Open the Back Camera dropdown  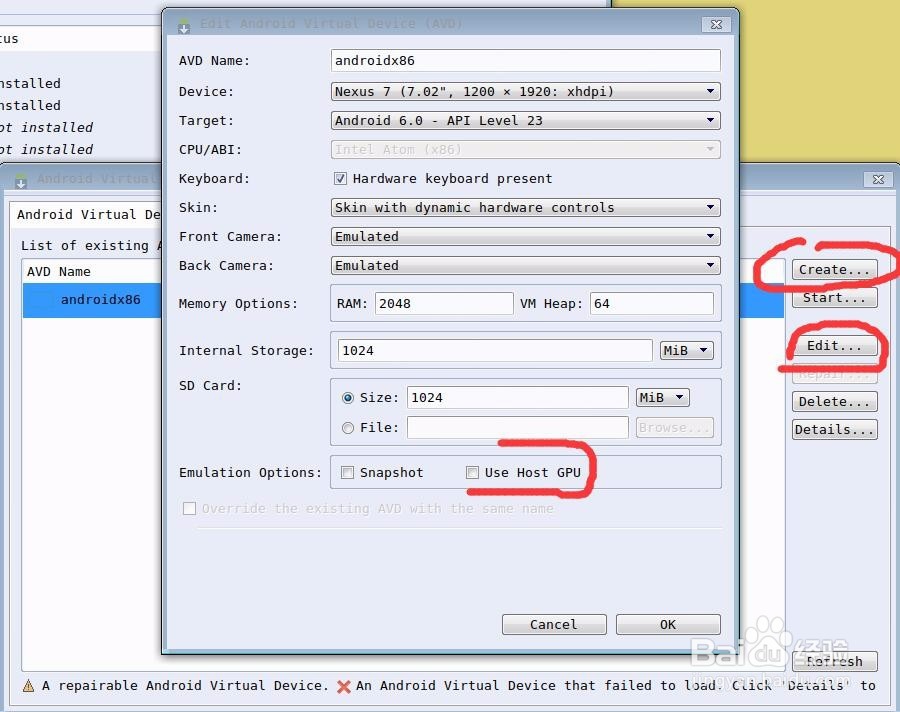point(526,265)
